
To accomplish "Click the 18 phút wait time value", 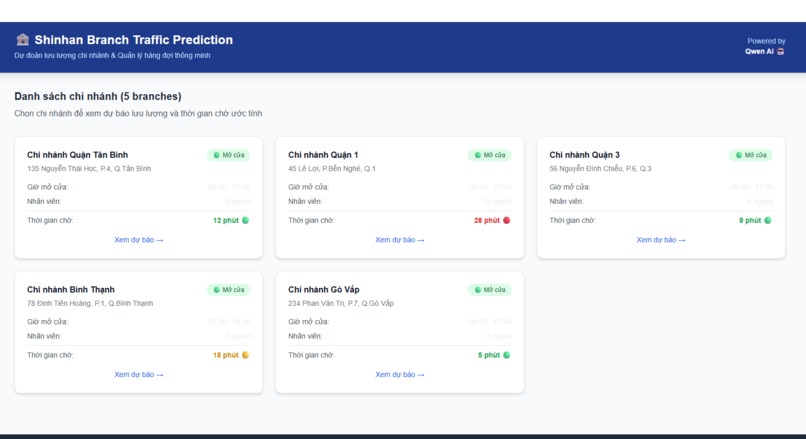I will point(226,355).
